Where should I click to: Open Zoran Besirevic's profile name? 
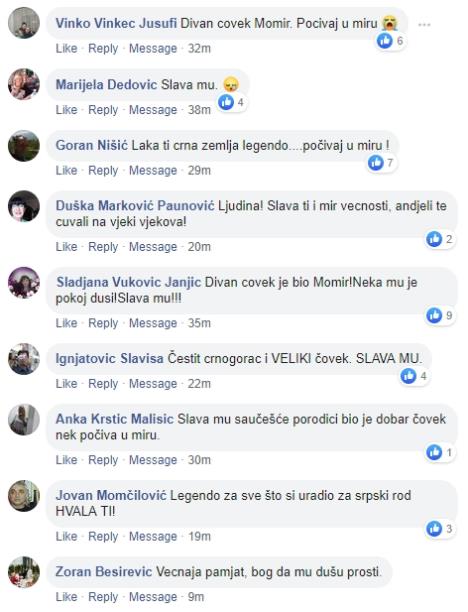tap(104, 572)
